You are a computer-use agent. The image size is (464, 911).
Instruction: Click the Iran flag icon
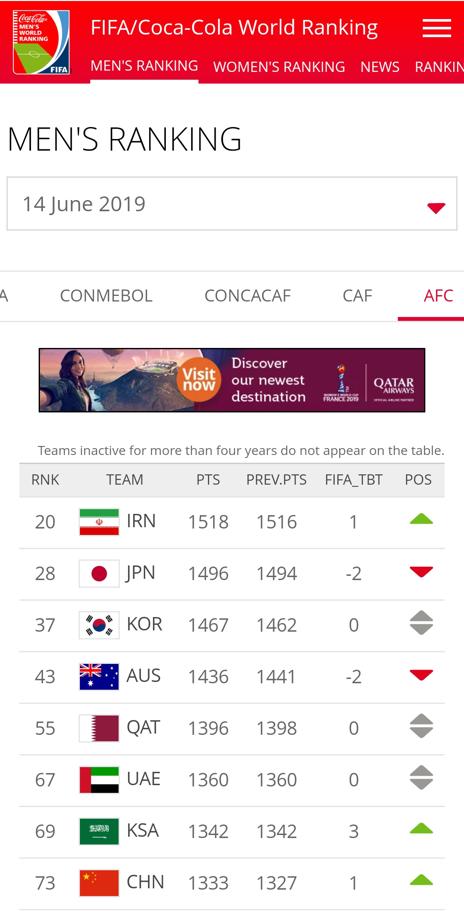click(x=99, y=522)
